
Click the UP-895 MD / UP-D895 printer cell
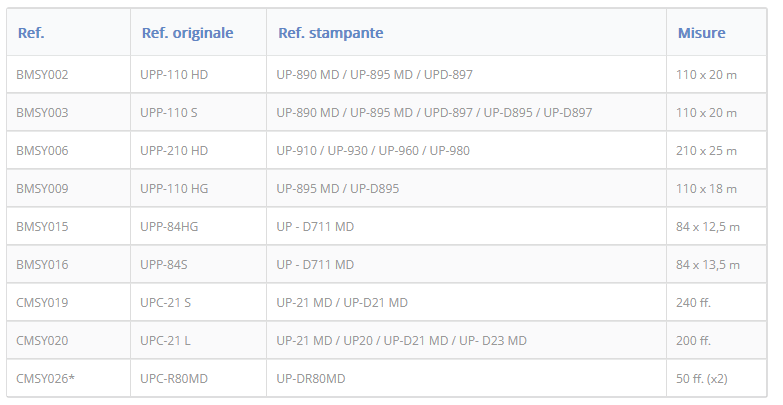pyautogui.click(x=466, y=188)
